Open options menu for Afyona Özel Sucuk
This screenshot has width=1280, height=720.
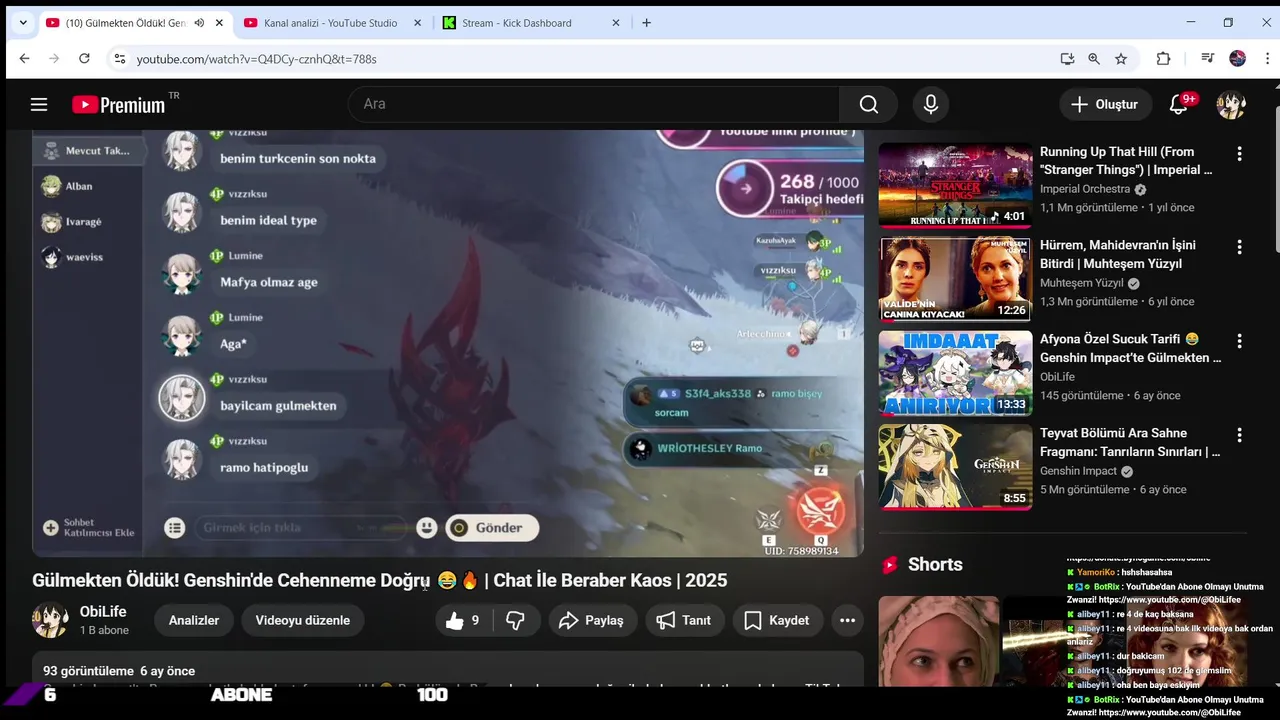pos(1239,341)
